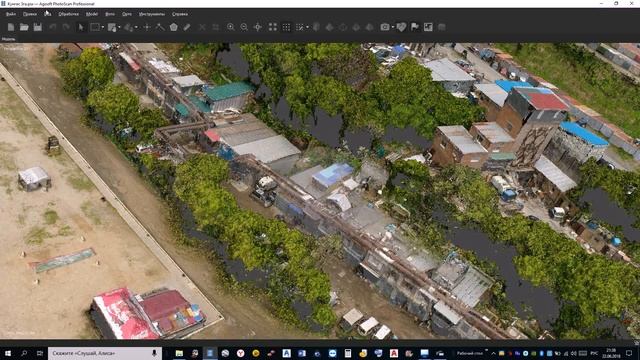Image resolution: width=640 pixels, height=360 pixels.
Task: Open Task View on the taskbar
Action: click(40, 353)
